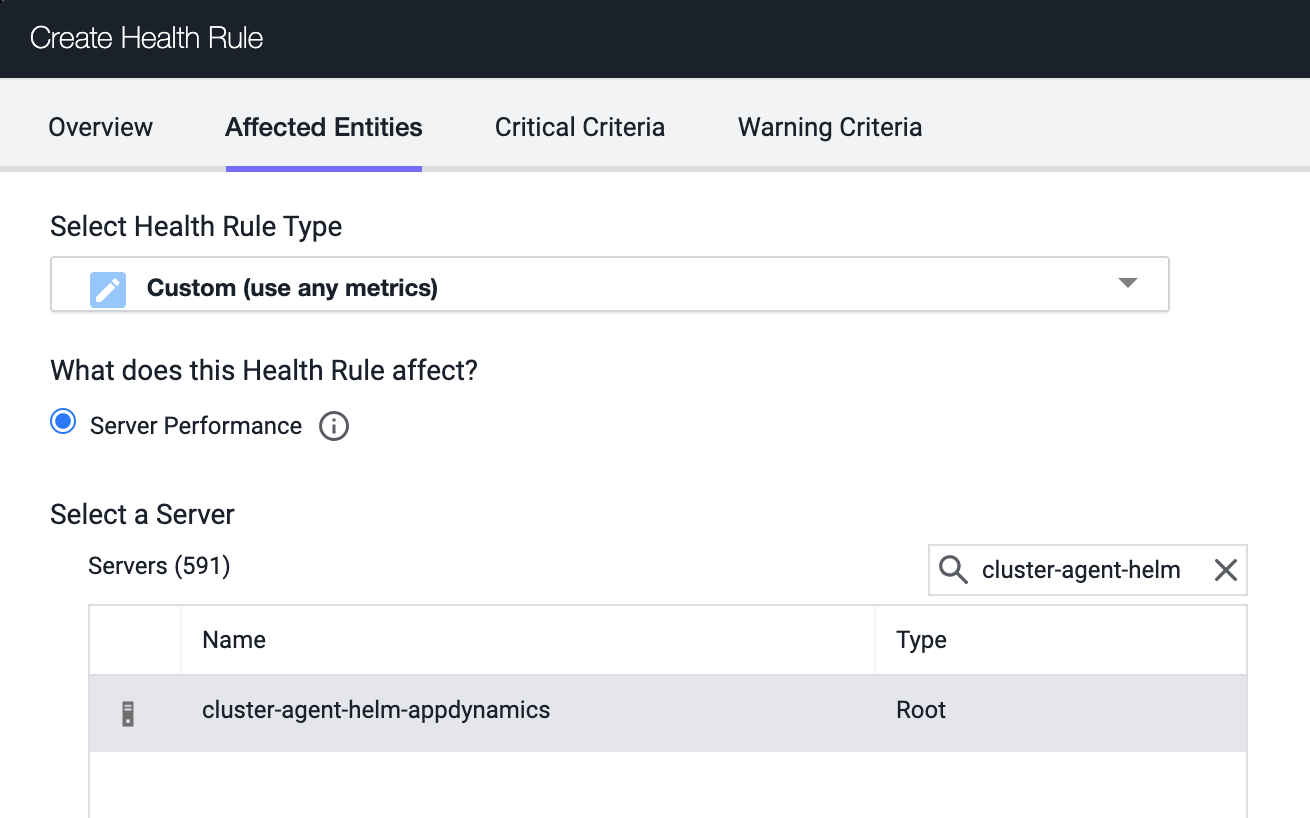The image size is (1310, 818).
Task: Select the Server Performance radio button
Action: pos(63,423)
